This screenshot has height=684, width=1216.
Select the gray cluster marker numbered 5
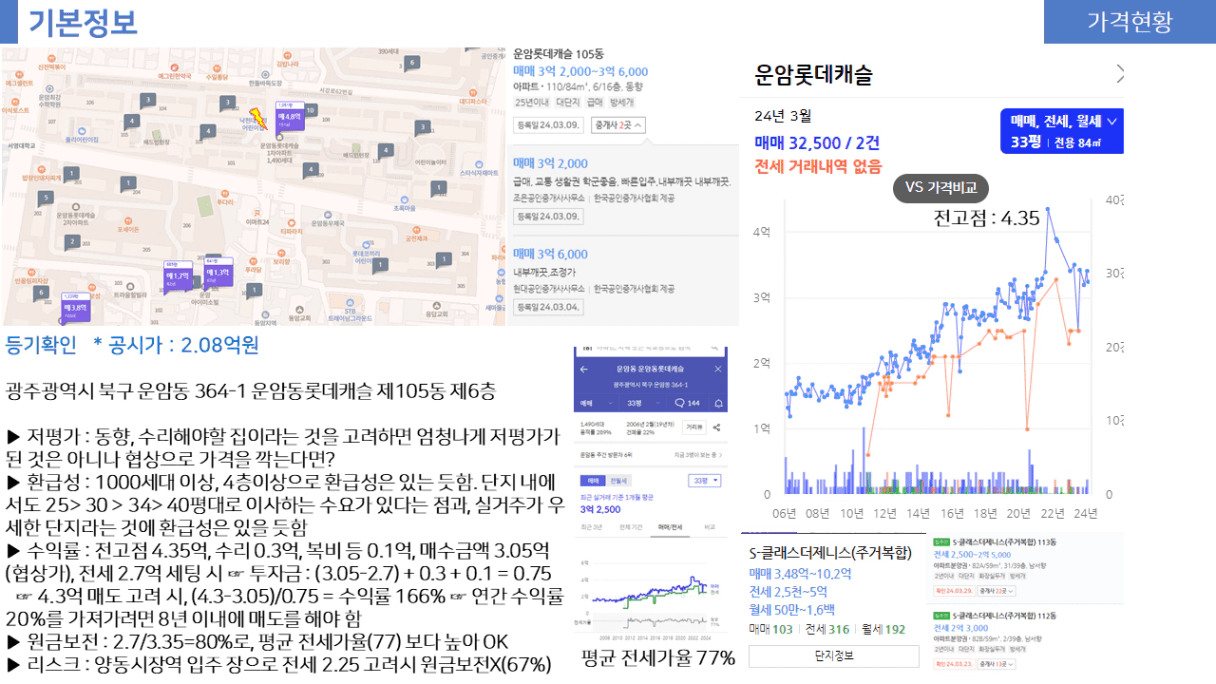coord(46,198)
